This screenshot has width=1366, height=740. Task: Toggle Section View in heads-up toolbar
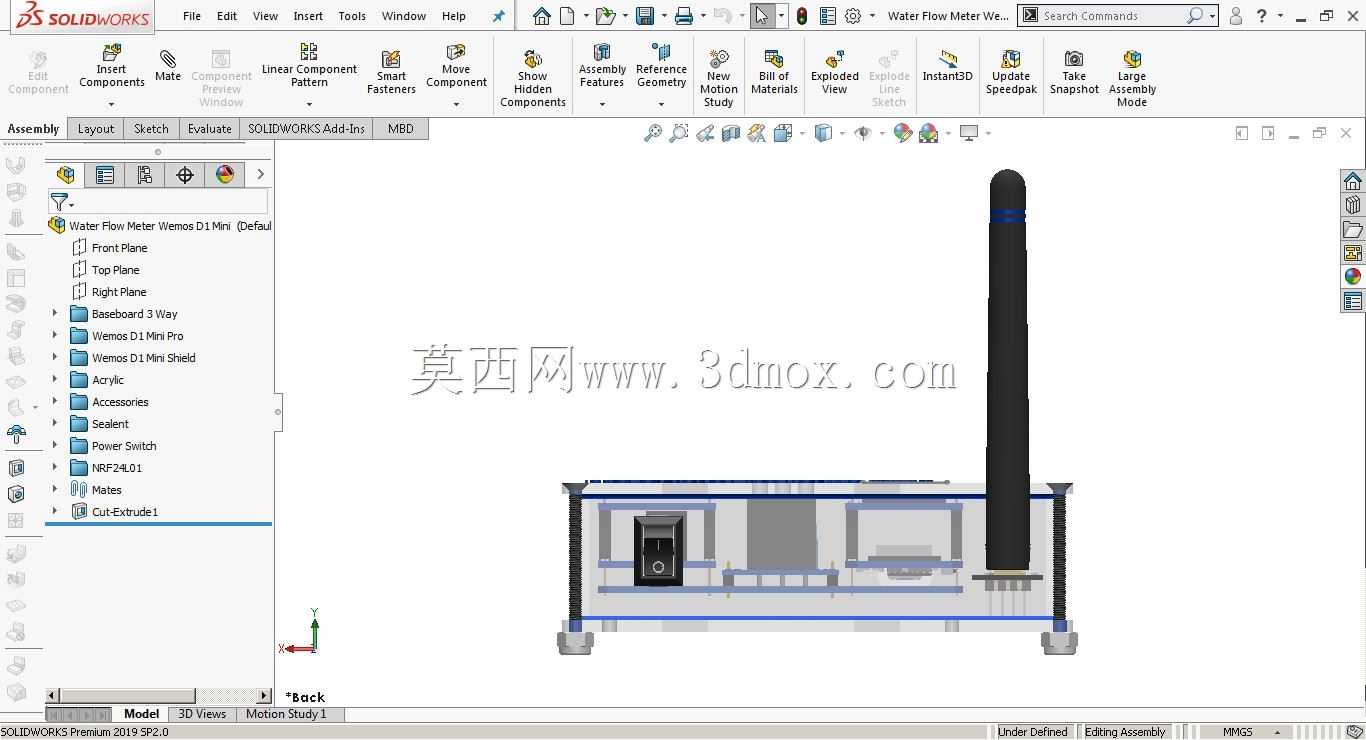pos(731,133)
